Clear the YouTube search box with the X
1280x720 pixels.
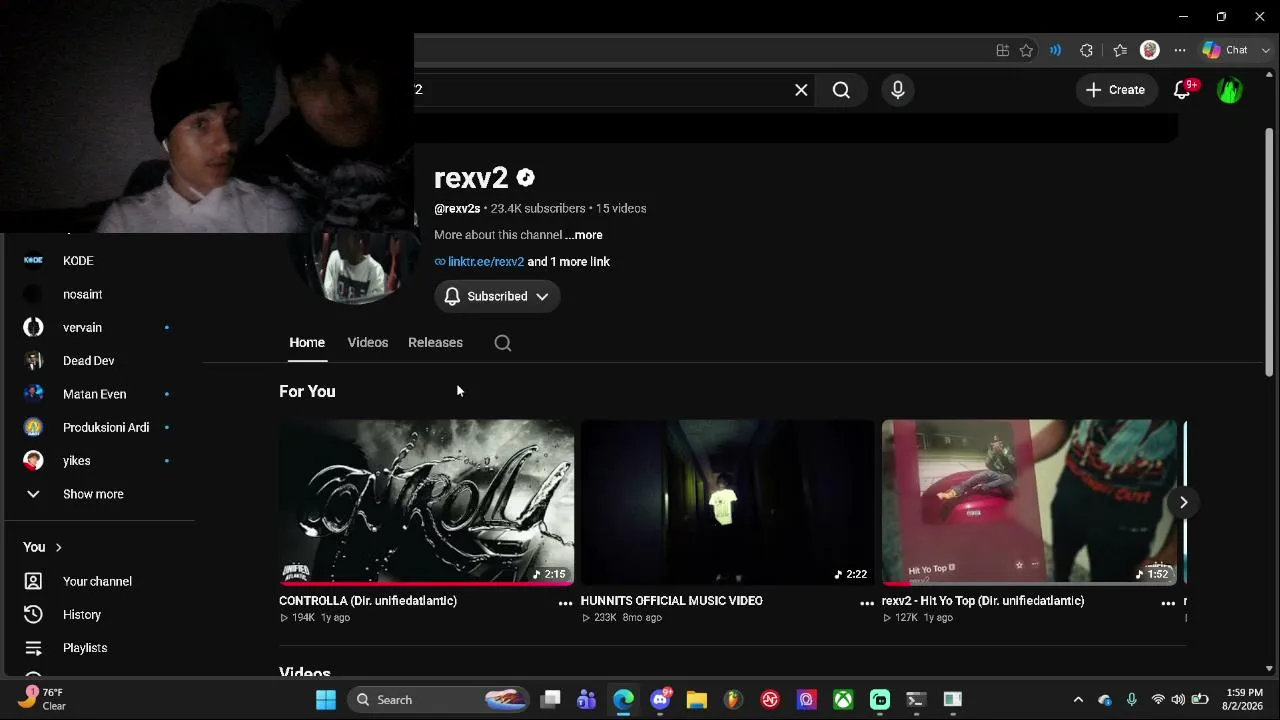[x=801, y=90]
